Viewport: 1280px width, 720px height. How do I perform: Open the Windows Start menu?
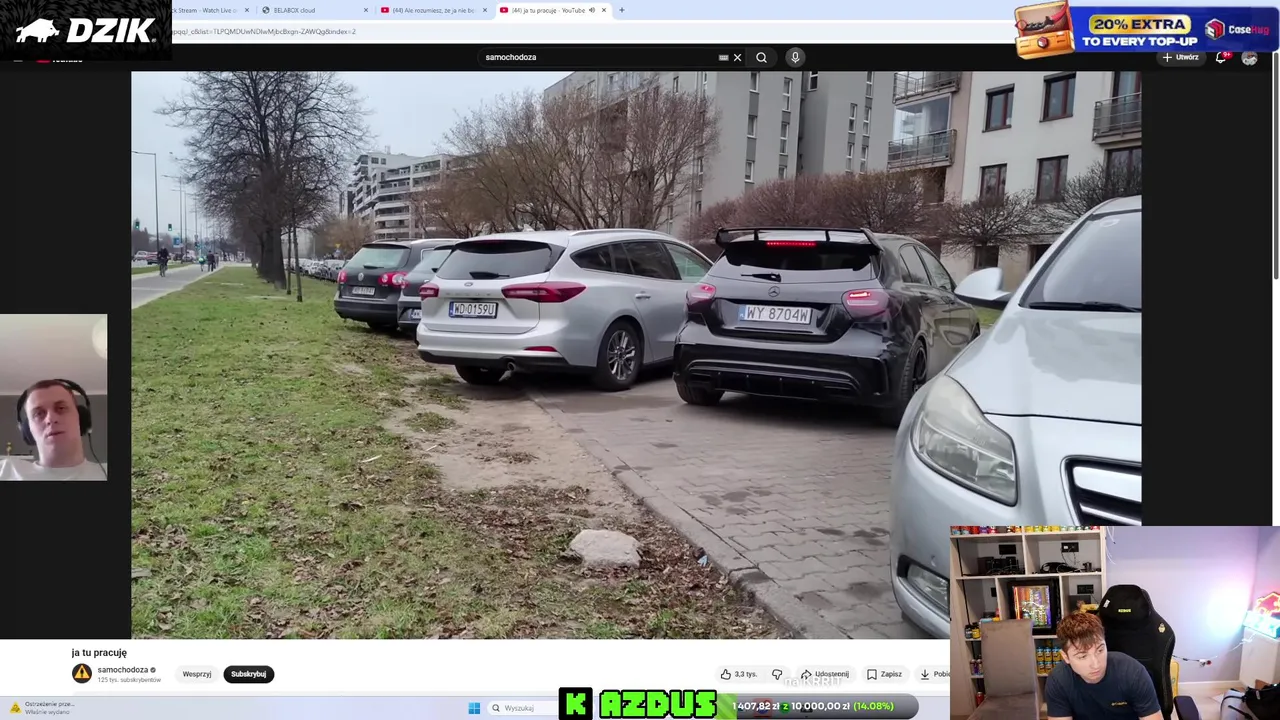click(474, 708)
